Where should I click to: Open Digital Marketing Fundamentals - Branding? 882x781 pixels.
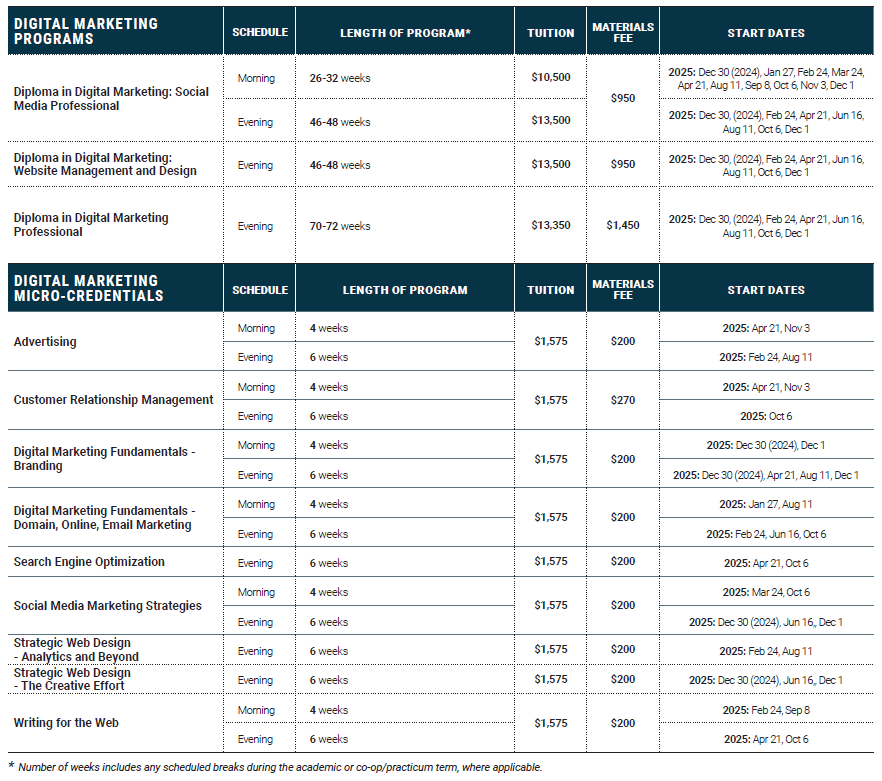104,459
